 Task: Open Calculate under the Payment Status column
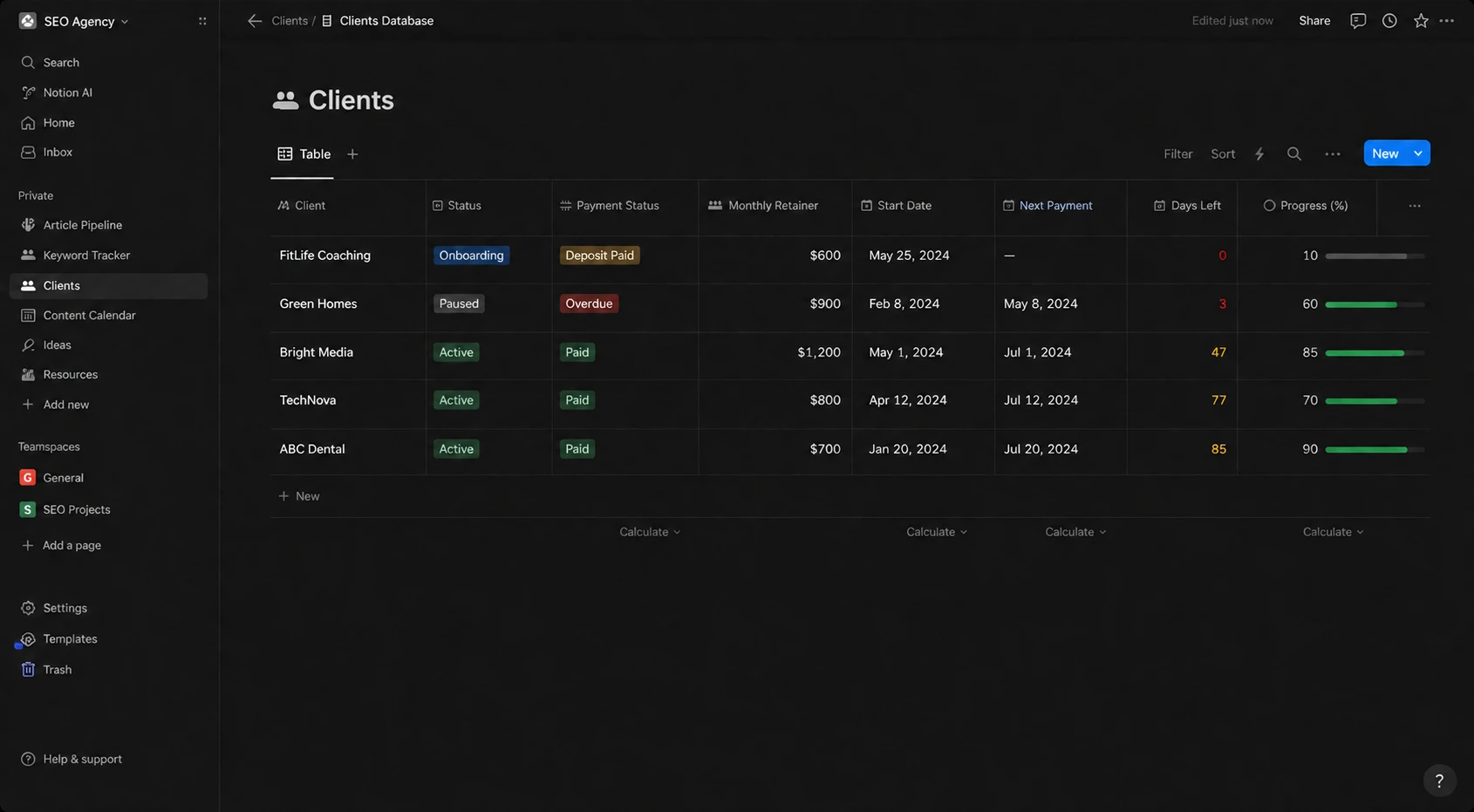(x=650, y=532)
